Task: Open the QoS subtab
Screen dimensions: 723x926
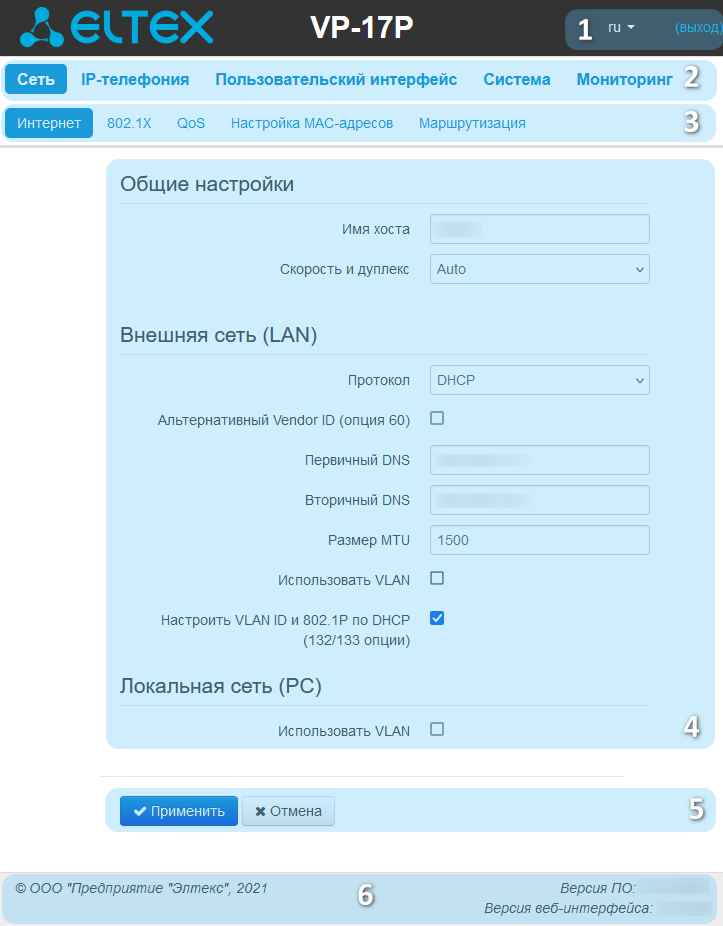Action: coord(191,123)
